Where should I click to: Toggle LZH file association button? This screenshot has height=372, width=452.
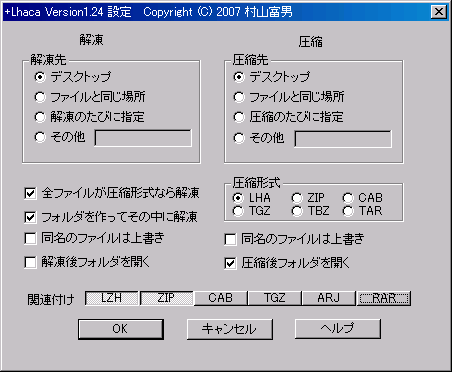coord(112,298)
